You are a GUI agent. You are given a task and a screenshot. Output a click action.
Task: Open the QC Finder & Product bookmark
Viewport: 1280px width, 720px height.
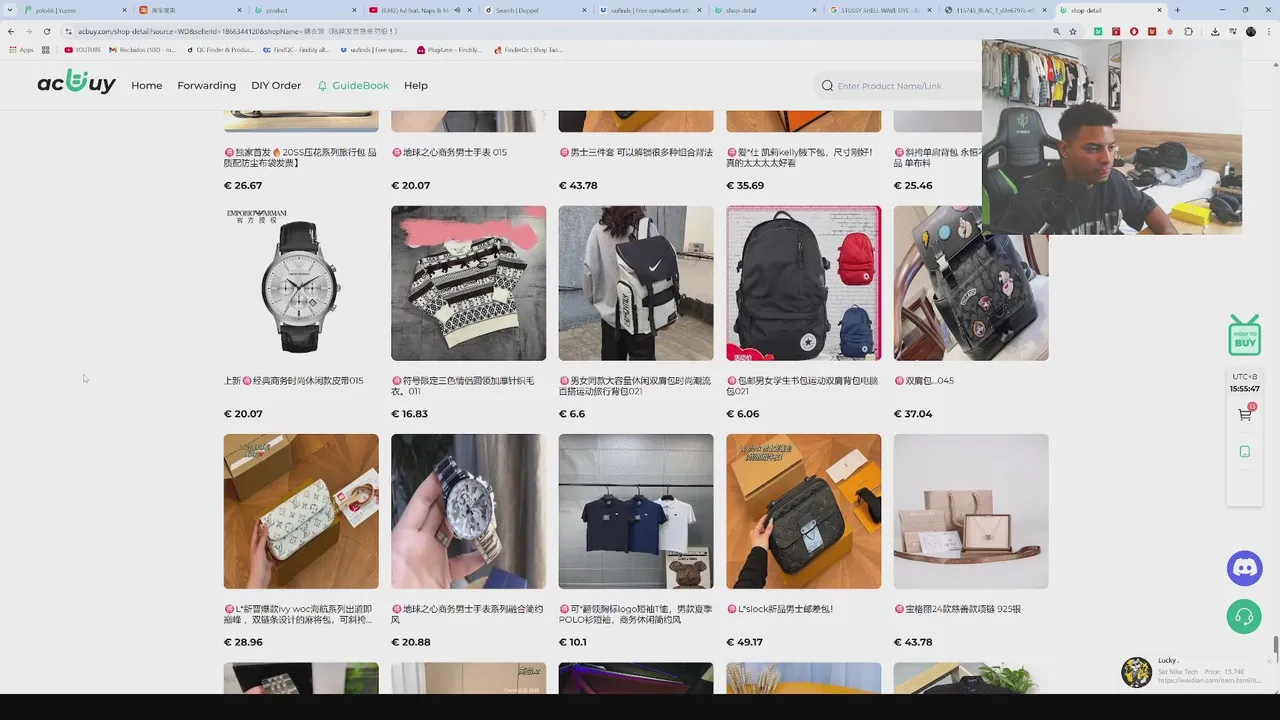(220, 49)
